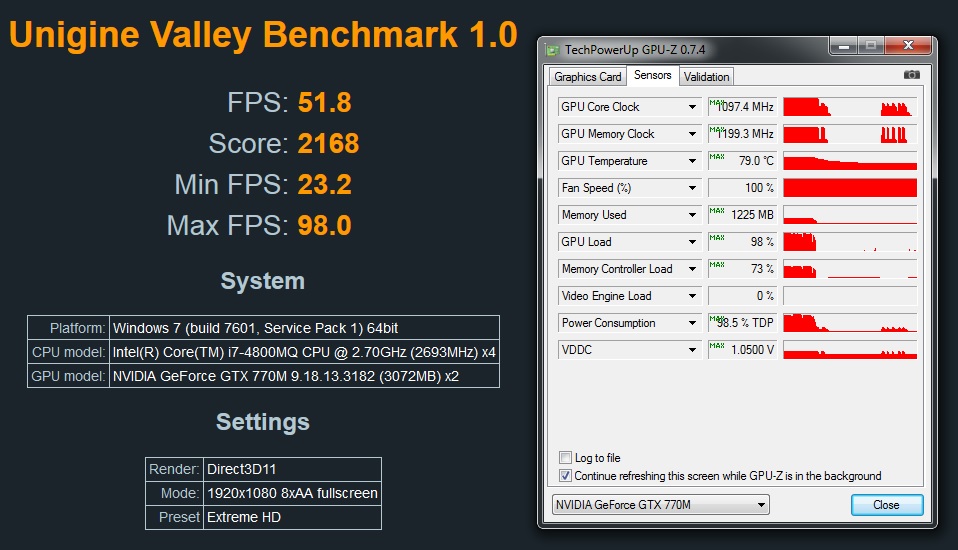Switch to the Graphics Card tab

click(587, 76)
